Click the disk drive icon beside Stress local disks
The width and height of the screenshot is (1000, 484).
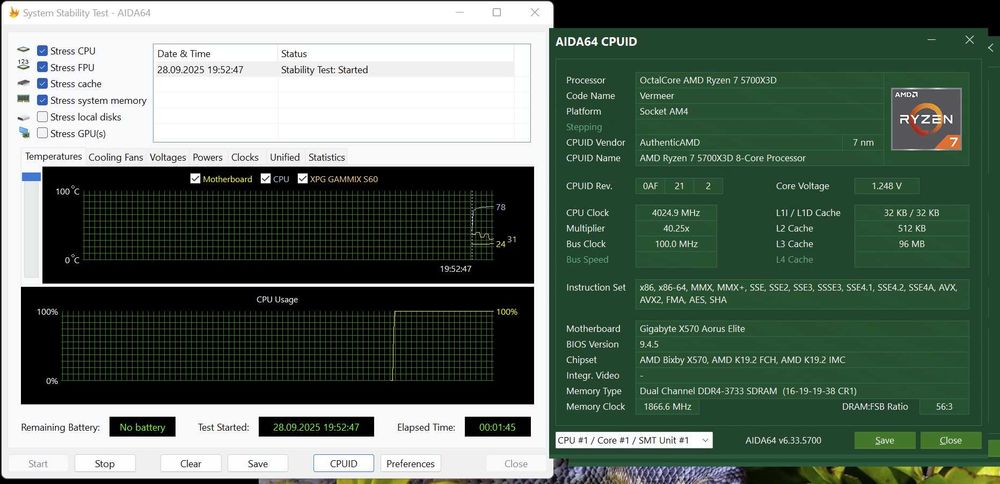coord(24,117)
